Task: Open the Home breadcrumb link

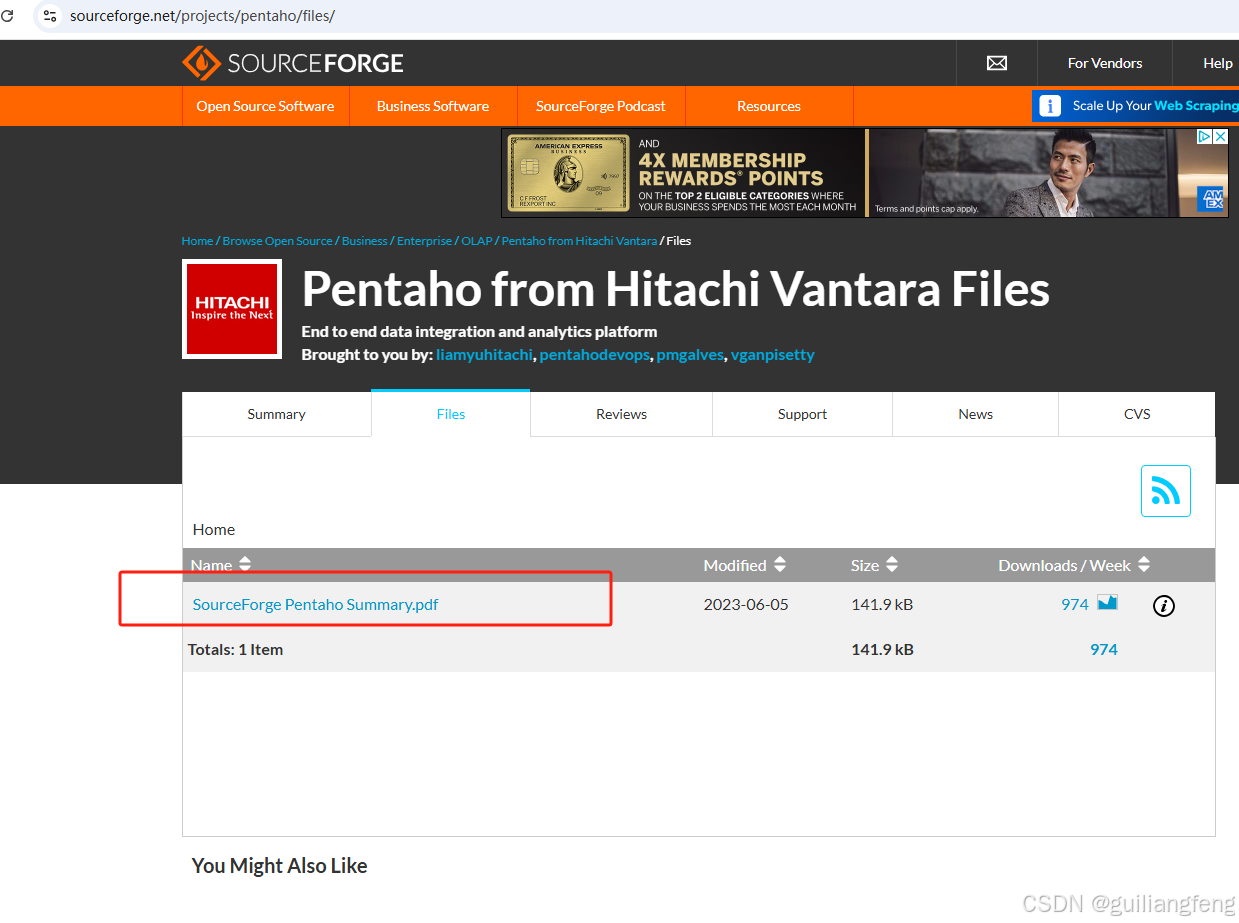Action: pyautogui.click(x=197, y=241)
